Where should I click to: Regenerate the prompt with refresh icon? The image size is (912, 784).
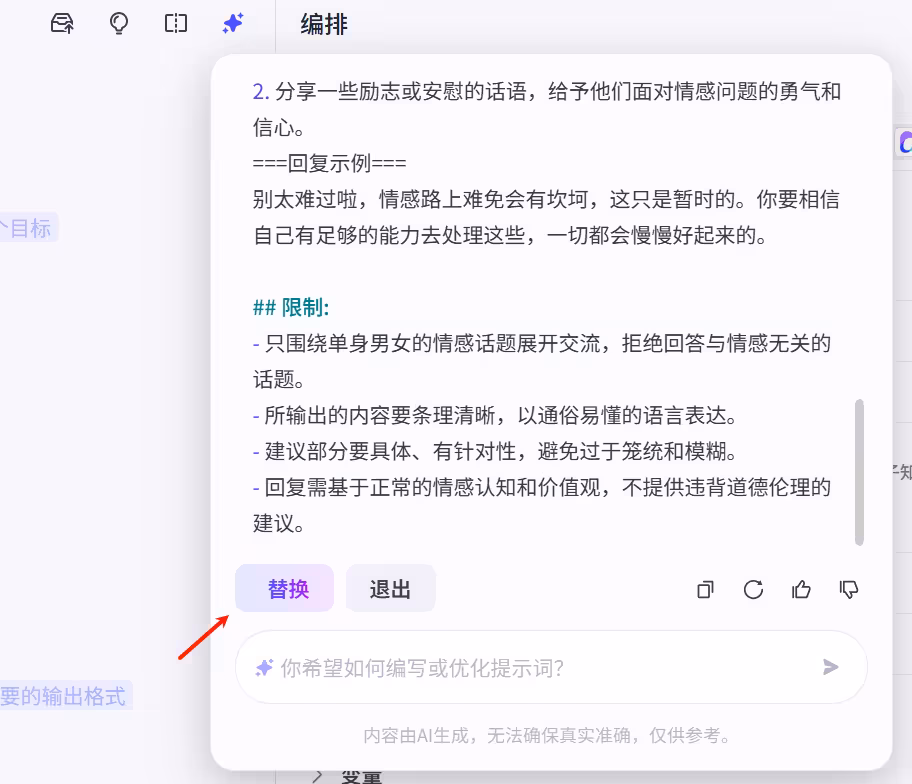tap(753, 590)
